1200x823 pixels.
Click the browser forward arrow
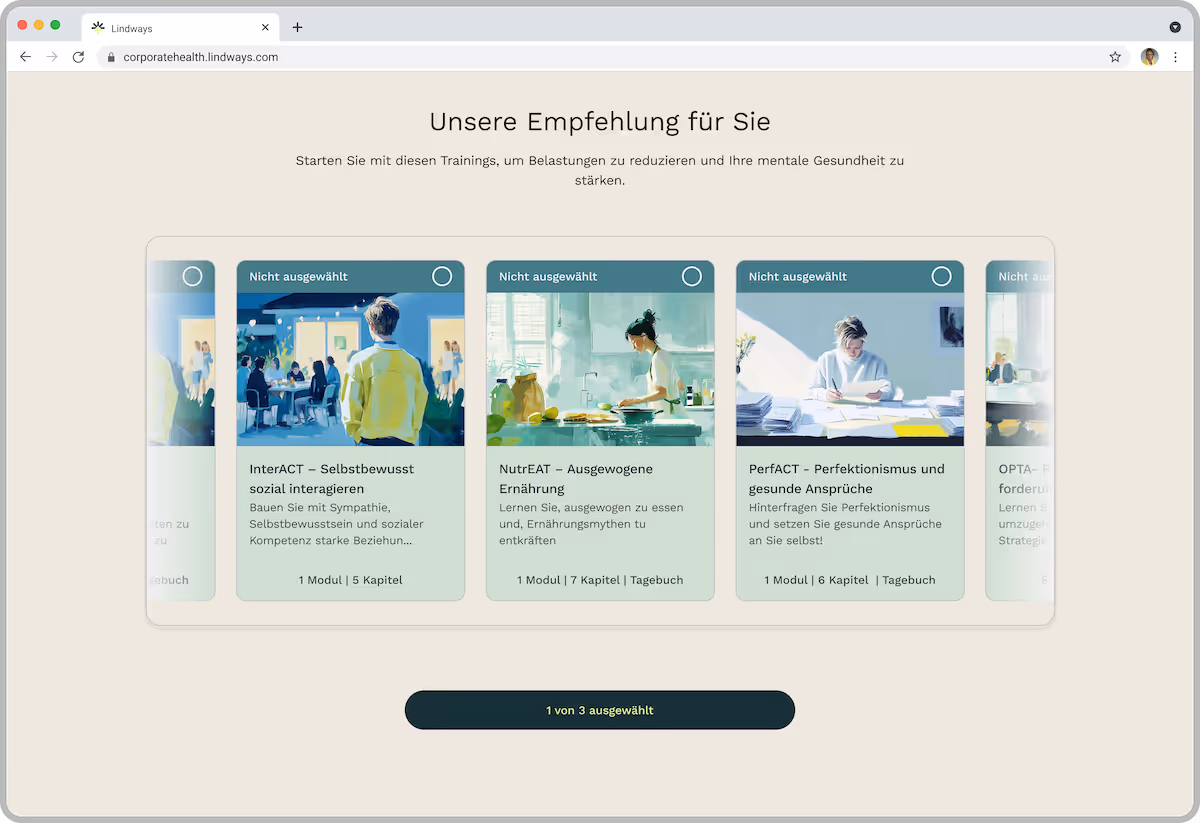pyautogui.click(x=52, y=57)
